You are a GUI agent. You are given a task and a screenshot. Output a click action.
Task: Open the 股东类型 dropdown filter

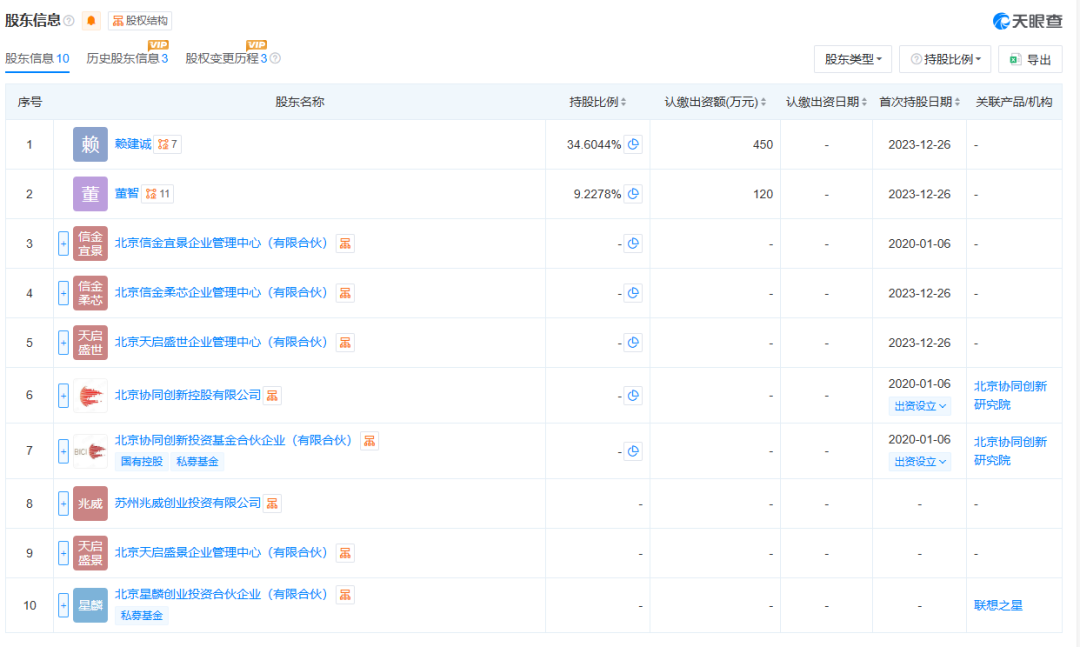pyautogui.click(x=853, y=59)
